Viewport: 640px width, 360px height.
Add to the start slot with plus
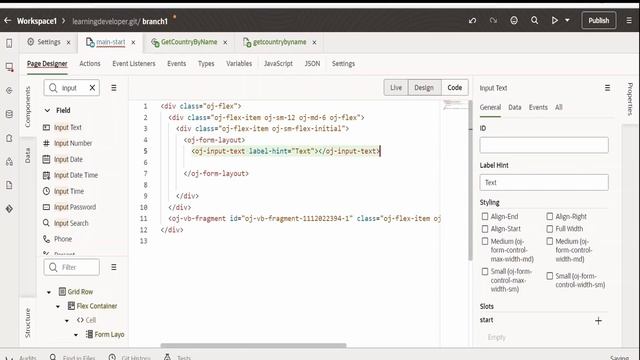point(598,321)
